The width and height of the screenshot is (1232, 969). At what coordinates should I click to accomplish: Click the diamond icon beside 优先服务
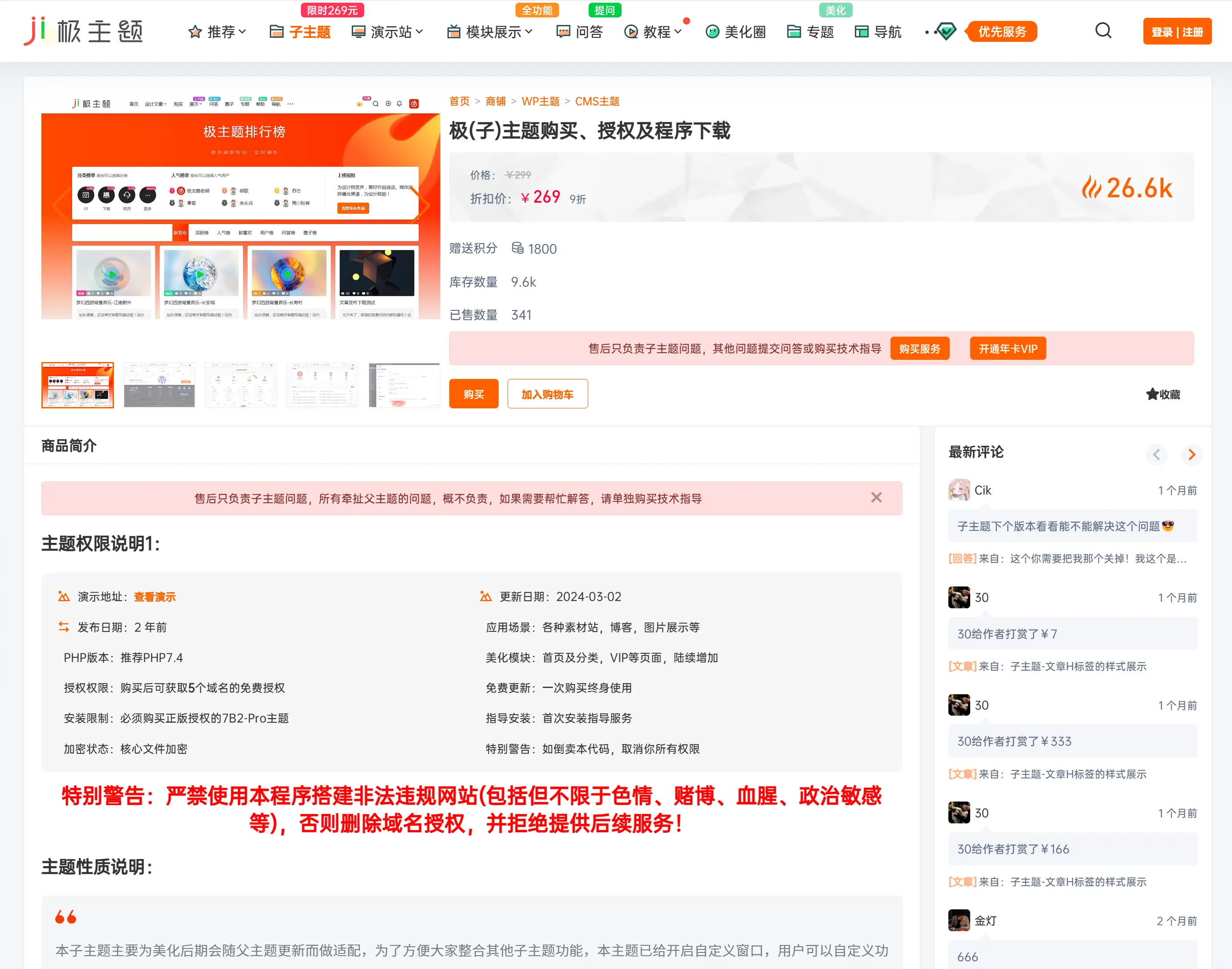point(947,33)
